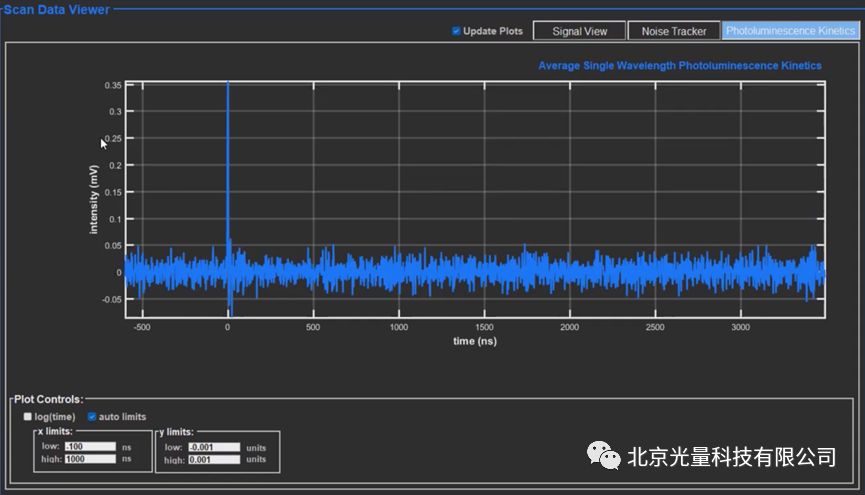
Task: Click the y limits low input field
Action: (x=214, y=447)
